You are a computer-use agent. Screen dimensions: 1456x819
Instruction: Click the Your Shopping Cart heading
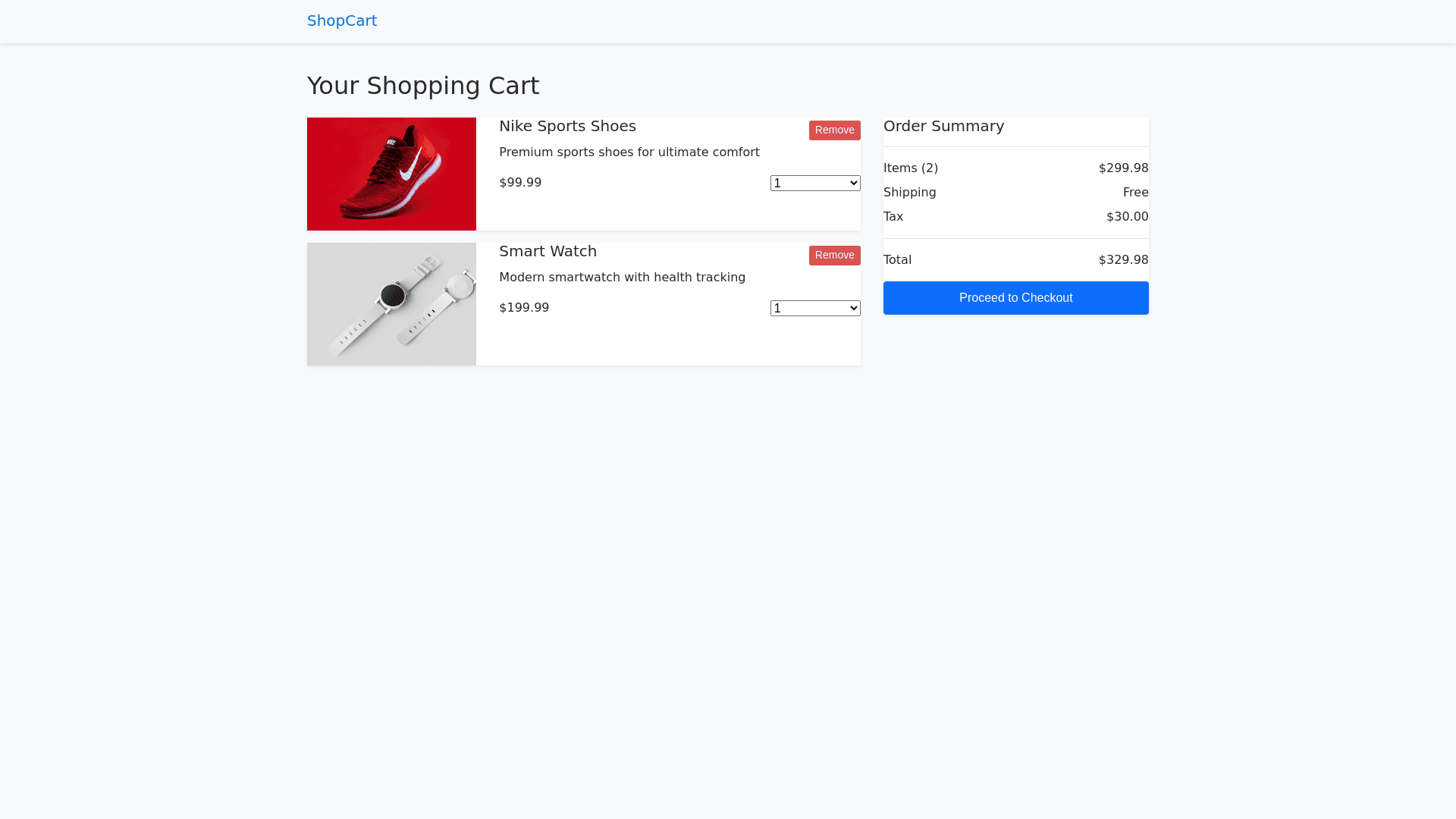click(x=422, y=86)
